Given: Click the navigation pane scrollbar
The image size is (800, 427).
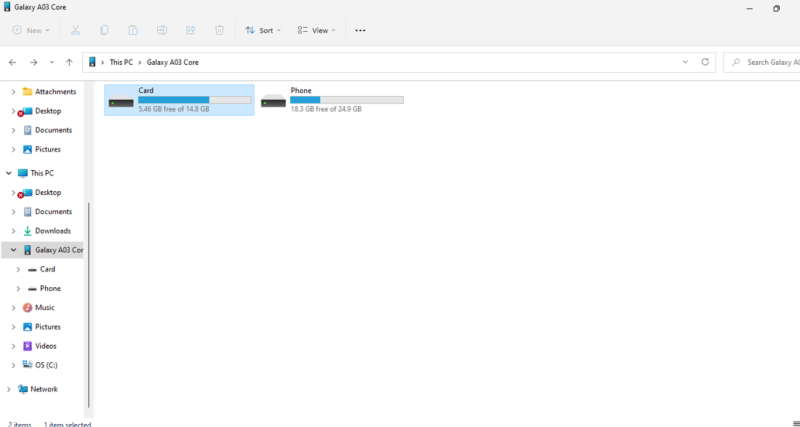Looking at the screenshot, I should point(89,305).
